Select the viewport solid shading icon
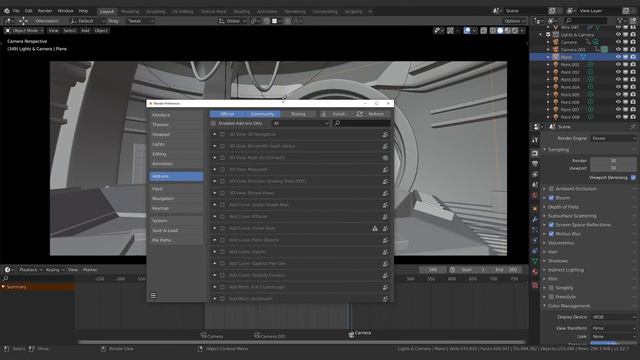Viewport: 640px width, 360px height. 500,31
